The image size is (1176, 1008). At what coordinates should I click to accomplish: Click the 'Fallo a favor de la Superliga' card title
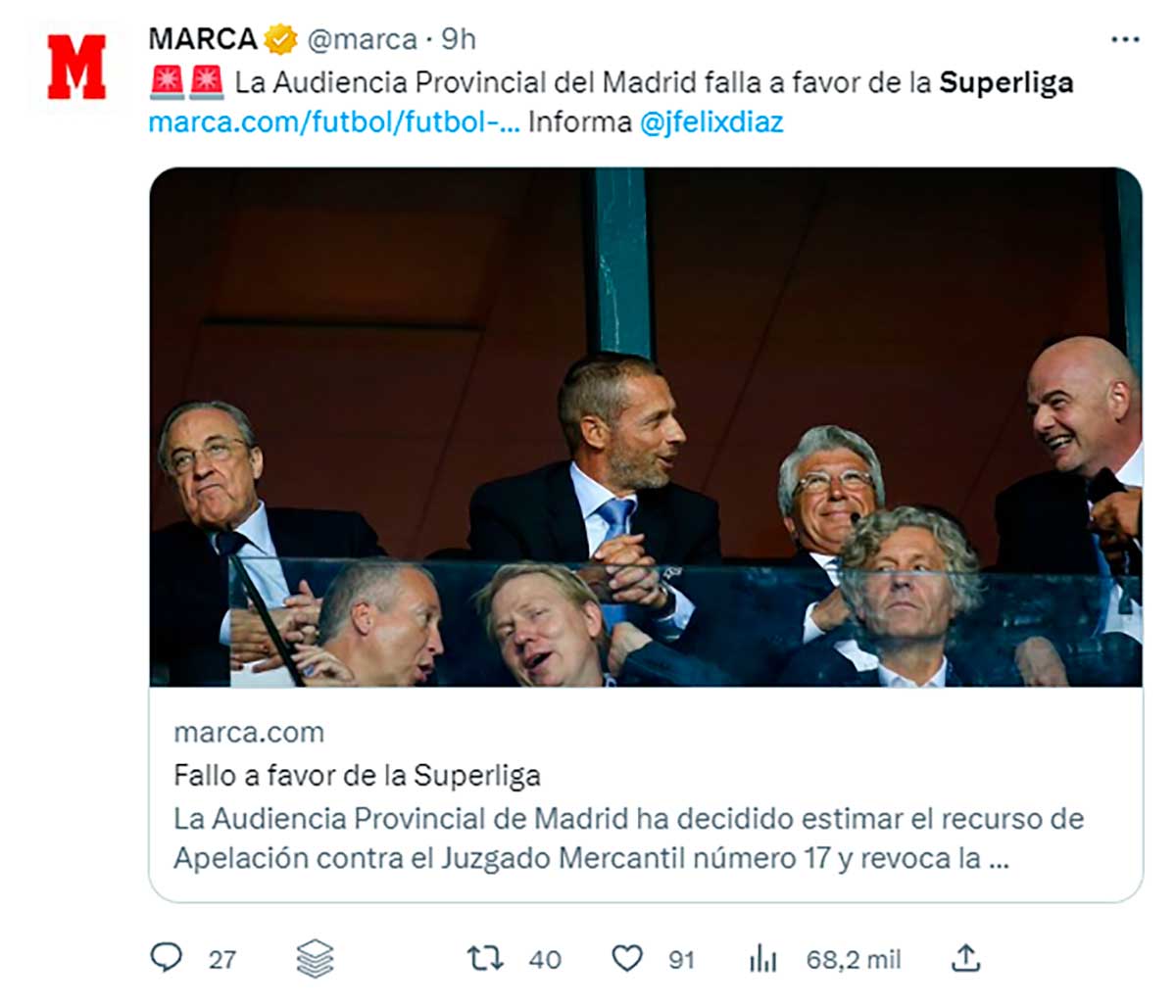point(357,776)
